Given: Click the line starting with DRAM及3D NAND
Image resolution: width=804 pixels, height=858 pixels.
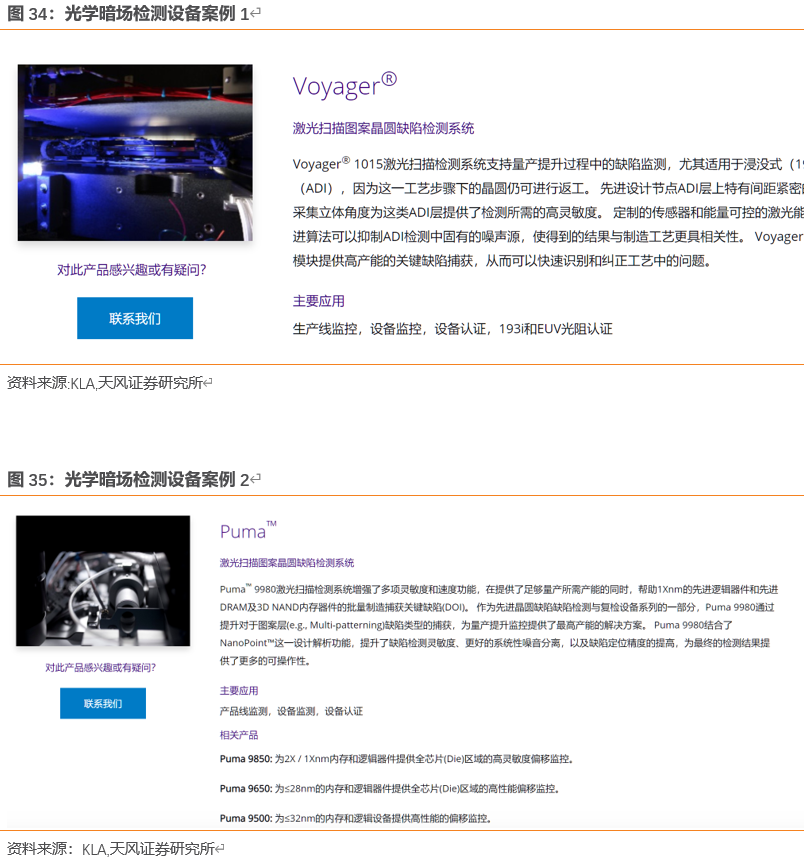Looking at the screenshot, I should coord(497,607).
